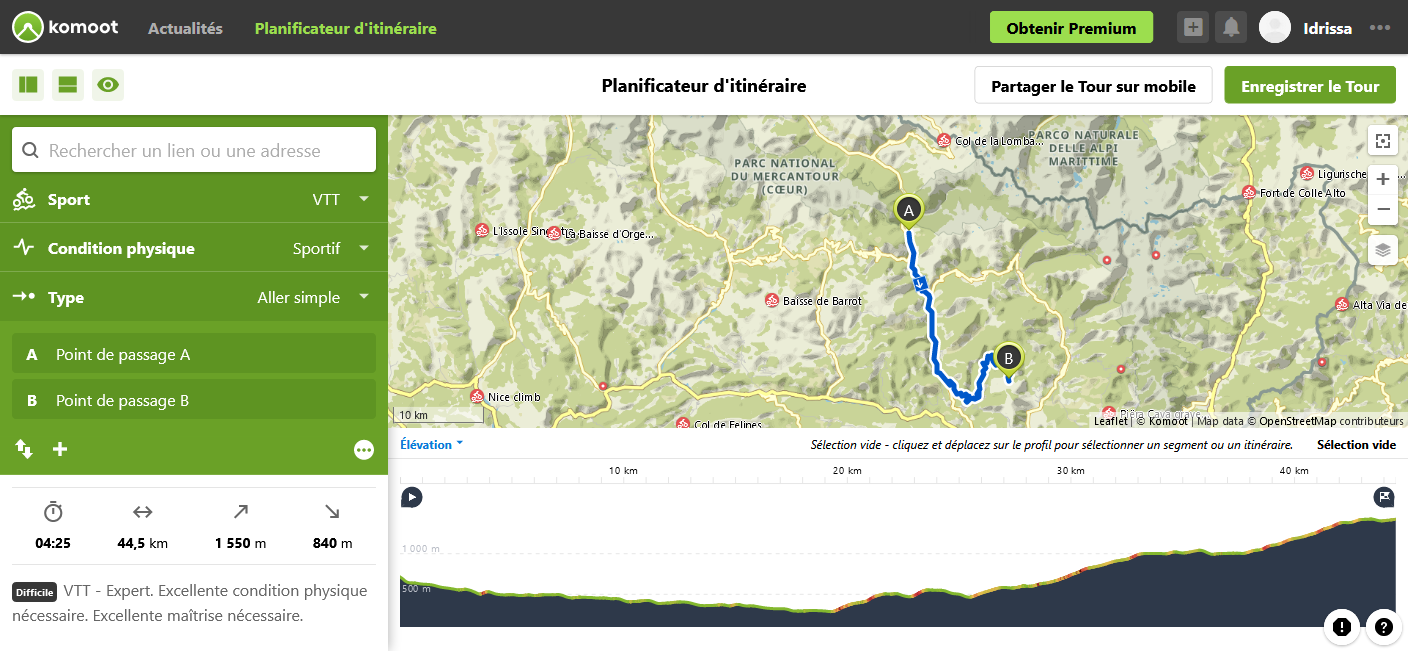Image resolution: width=1408 pixels, height=652 pixels.
Task: Click the plus icon in top bar
Action: [x=1192, y=28]
